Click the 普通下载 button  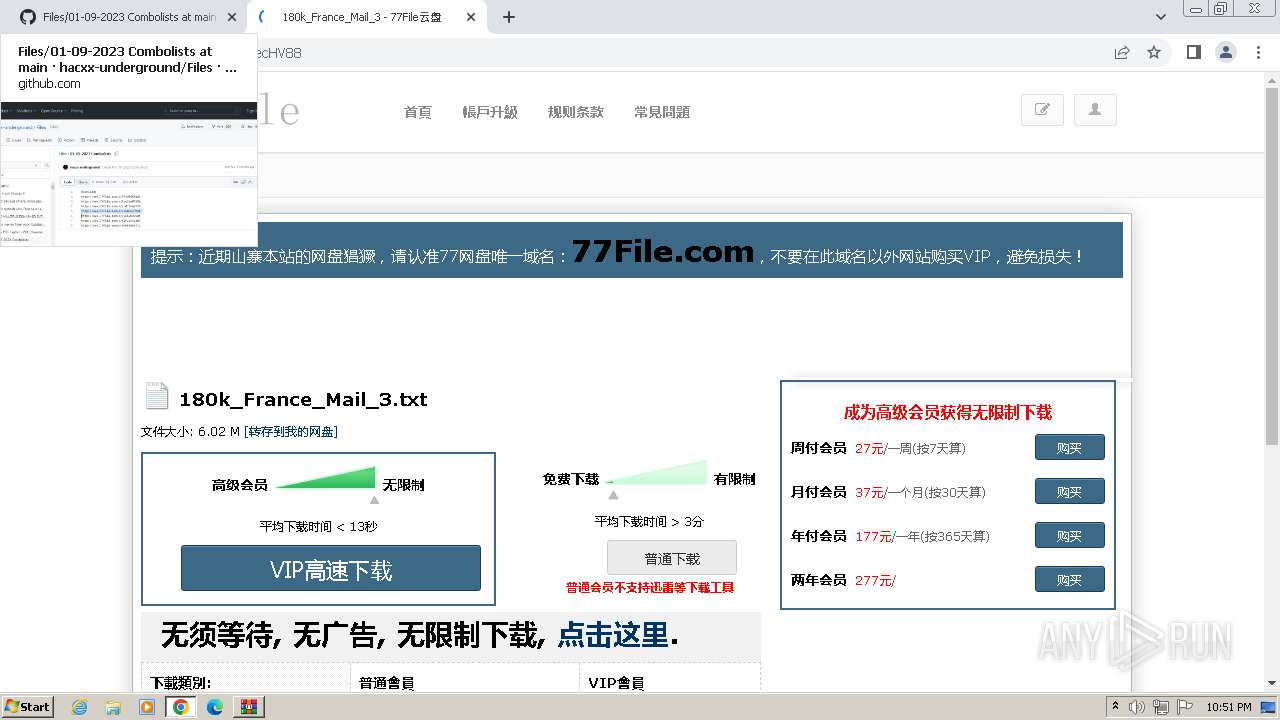pos(672,558)
